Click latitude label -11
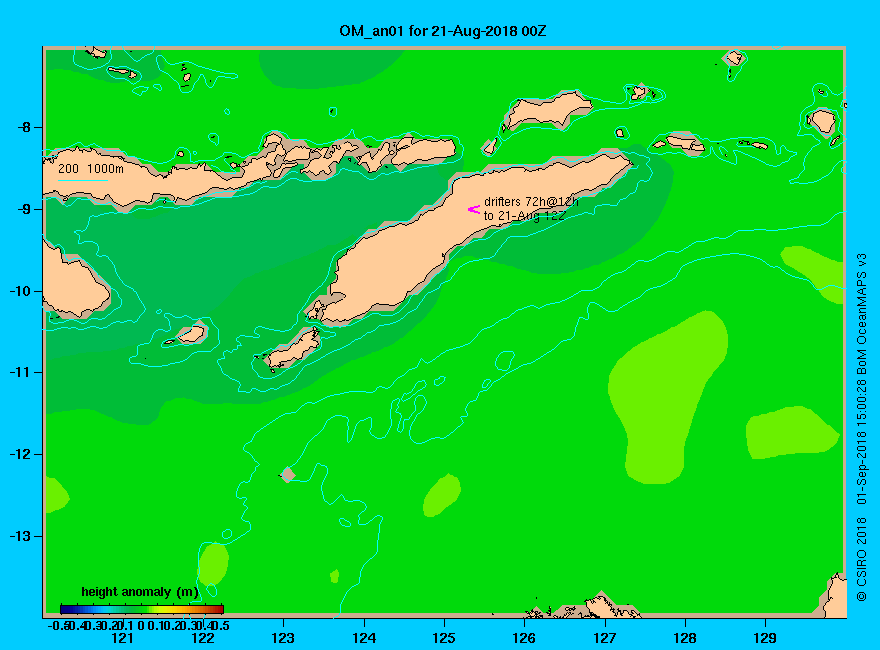 tap(20, 372)
